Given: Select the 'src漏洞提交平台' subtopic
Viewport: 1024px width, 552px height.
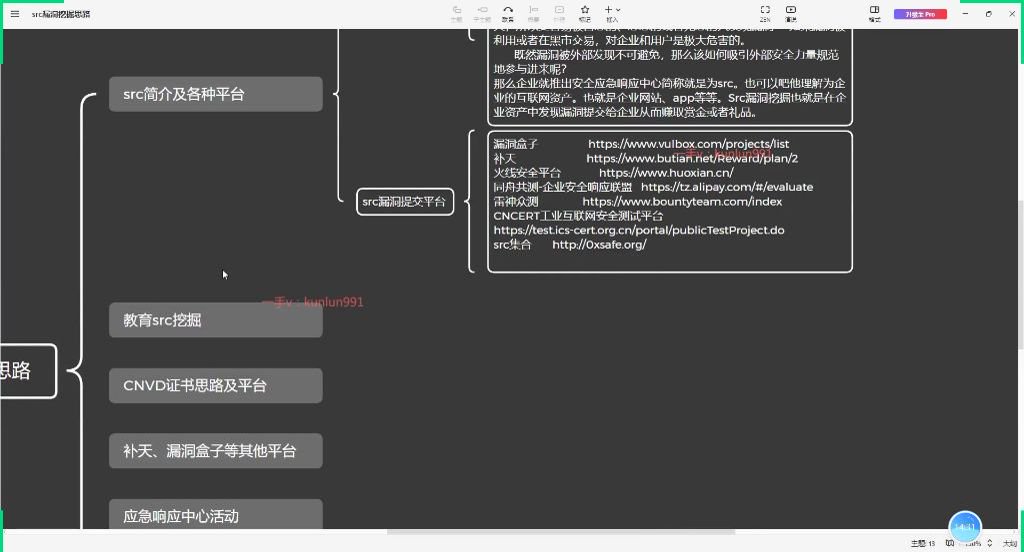Looking at the screenshot, I should [405, 202].
